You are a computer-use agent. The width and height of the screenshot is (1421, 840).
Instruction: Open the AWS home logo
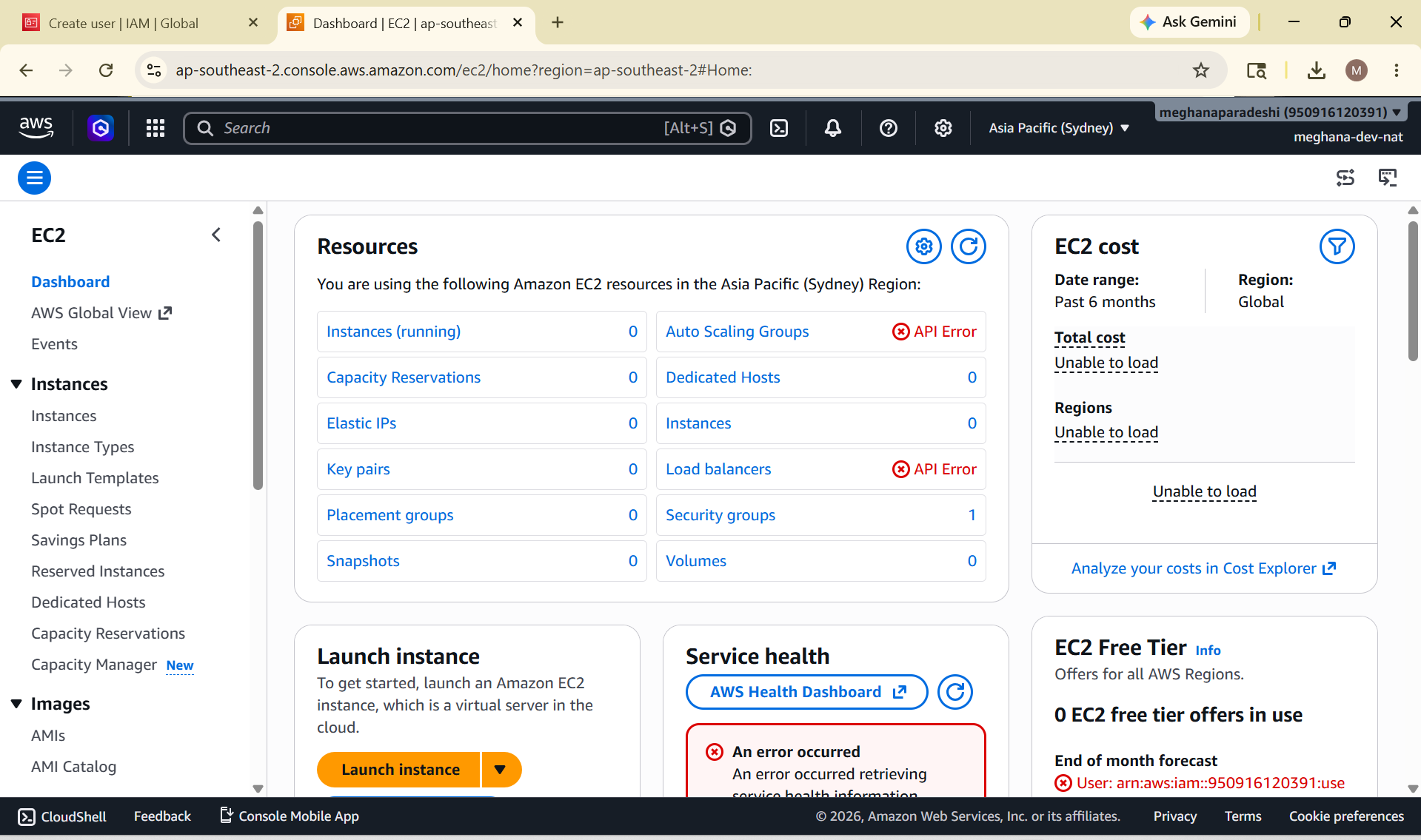(x=36, y=128)
